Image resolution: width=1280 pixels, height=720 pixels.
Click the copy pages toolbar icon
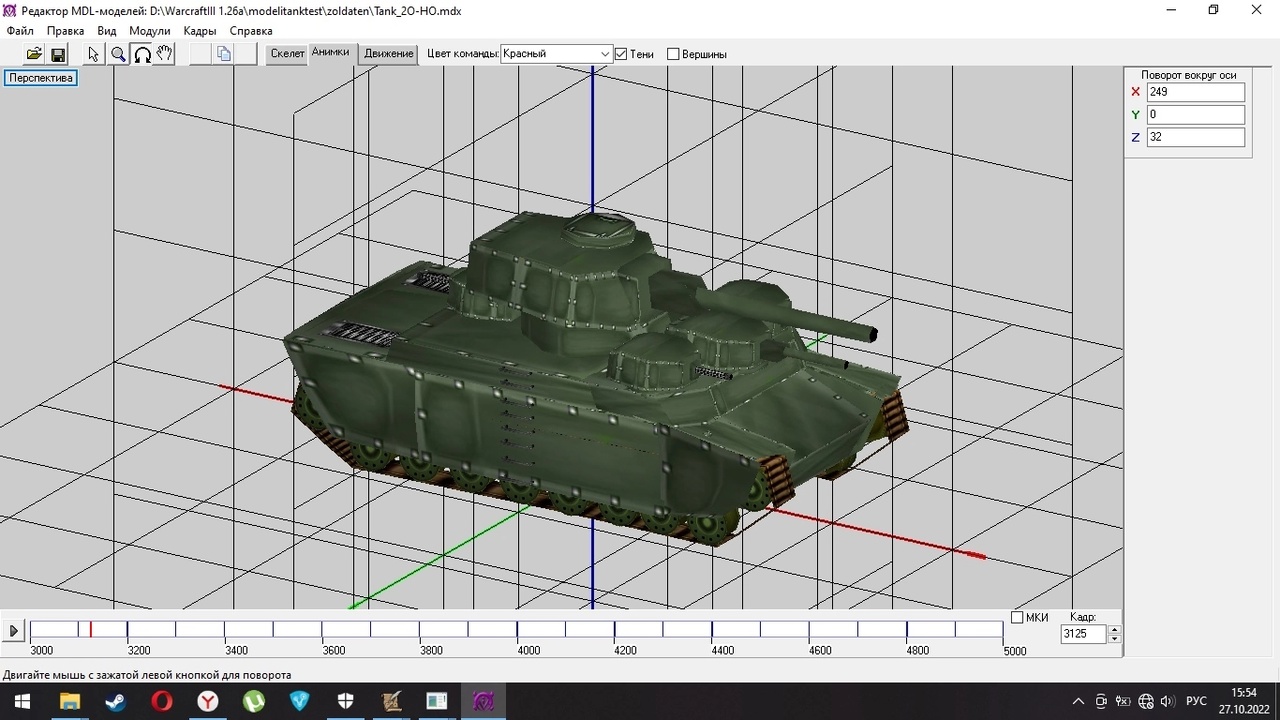[224, 54]
